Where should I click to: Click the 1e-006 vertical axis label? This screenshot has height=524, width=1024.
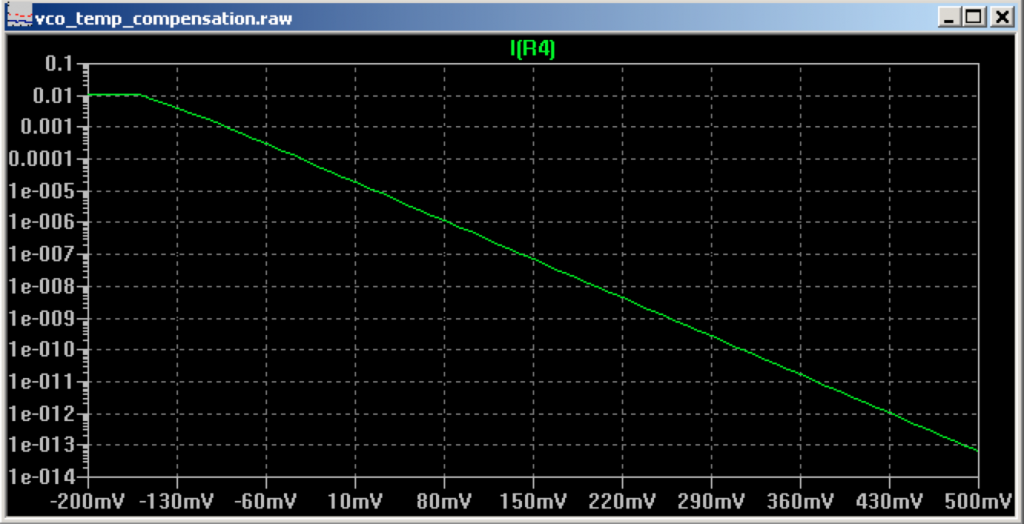(40, 223)
